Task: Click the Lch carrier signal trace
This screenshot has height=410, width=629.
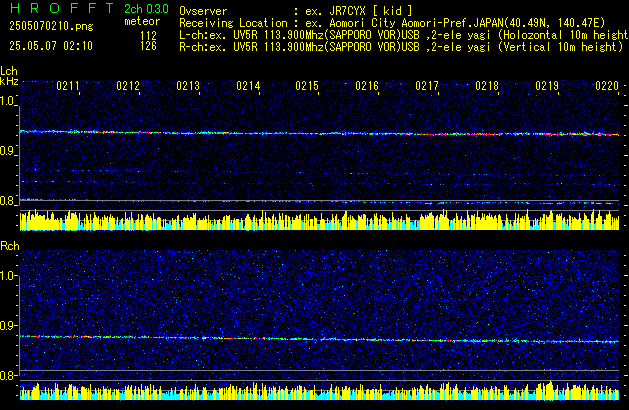Action: tap(319, 133)
